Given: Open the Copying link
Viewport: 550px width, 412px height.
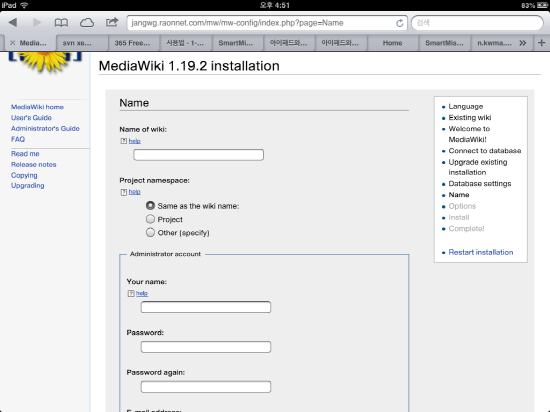Looking at the screenshot, I should tap(24, 175).
